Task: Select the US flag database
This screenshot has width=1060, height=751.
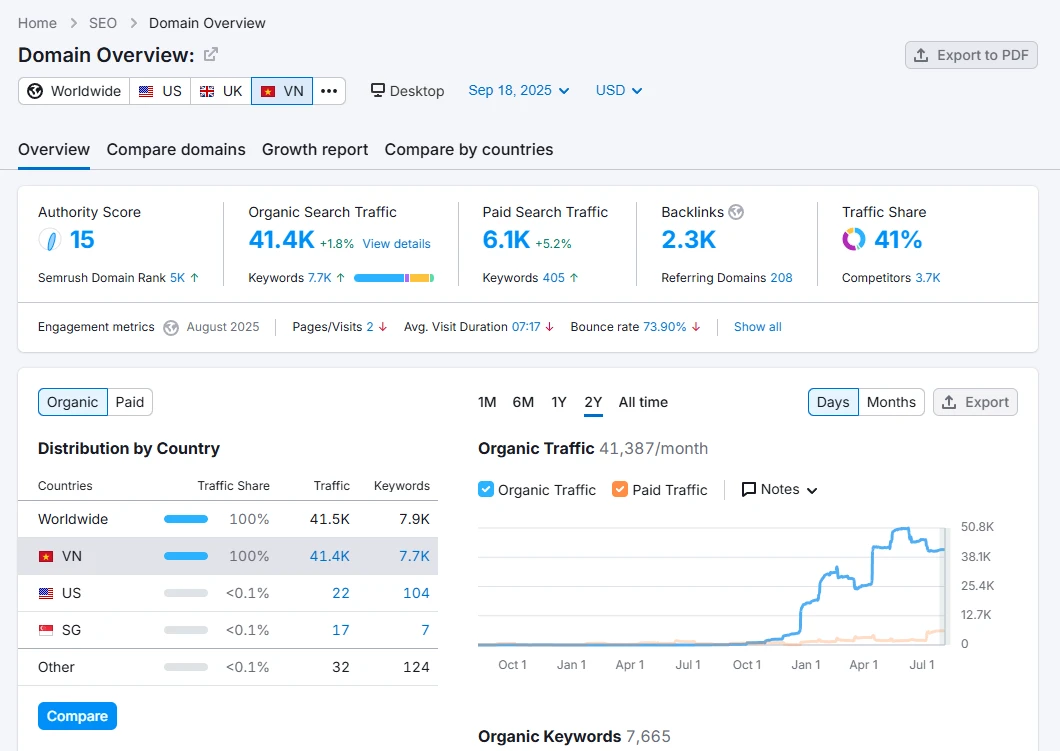Action: click(160, 91)
